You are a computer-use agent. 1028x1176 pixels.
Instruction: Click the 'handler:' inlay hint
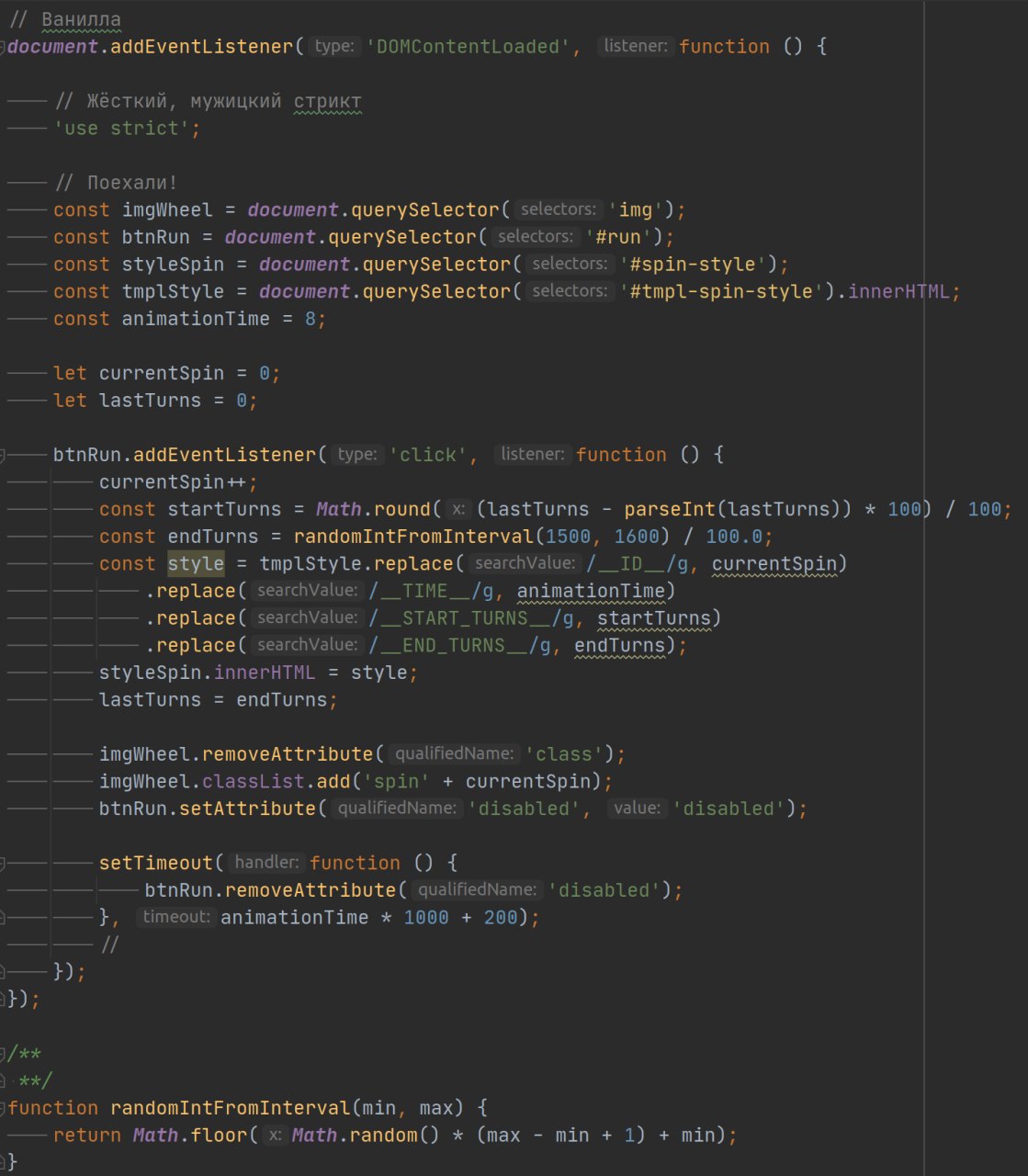(266, 863)
